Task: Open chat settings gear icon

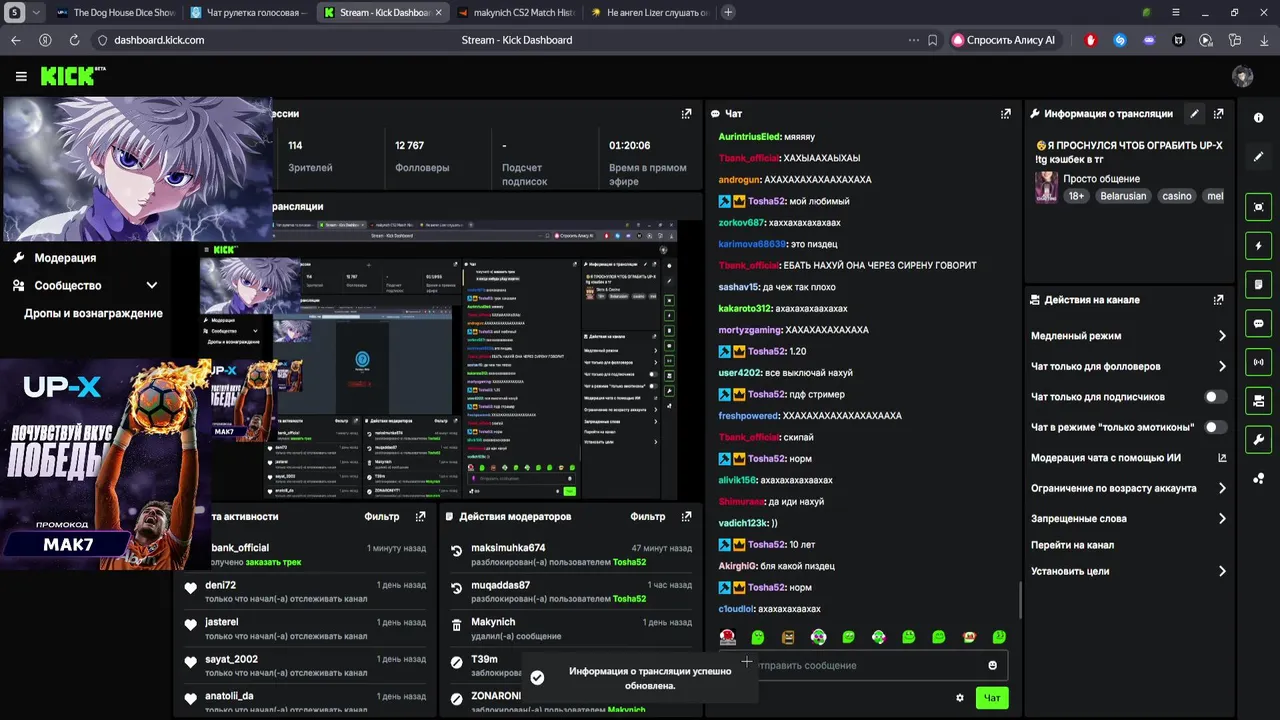Action: coord(960,698)
